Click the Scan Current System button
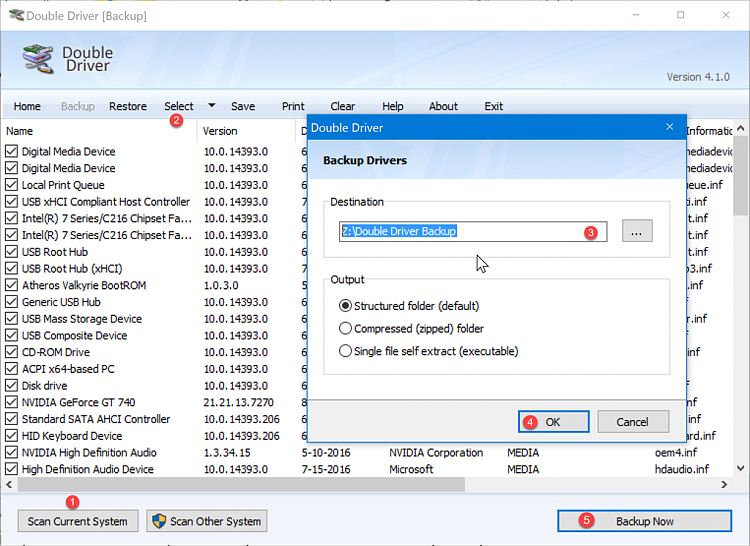This screenshot has width=750, height=546. 78,521
